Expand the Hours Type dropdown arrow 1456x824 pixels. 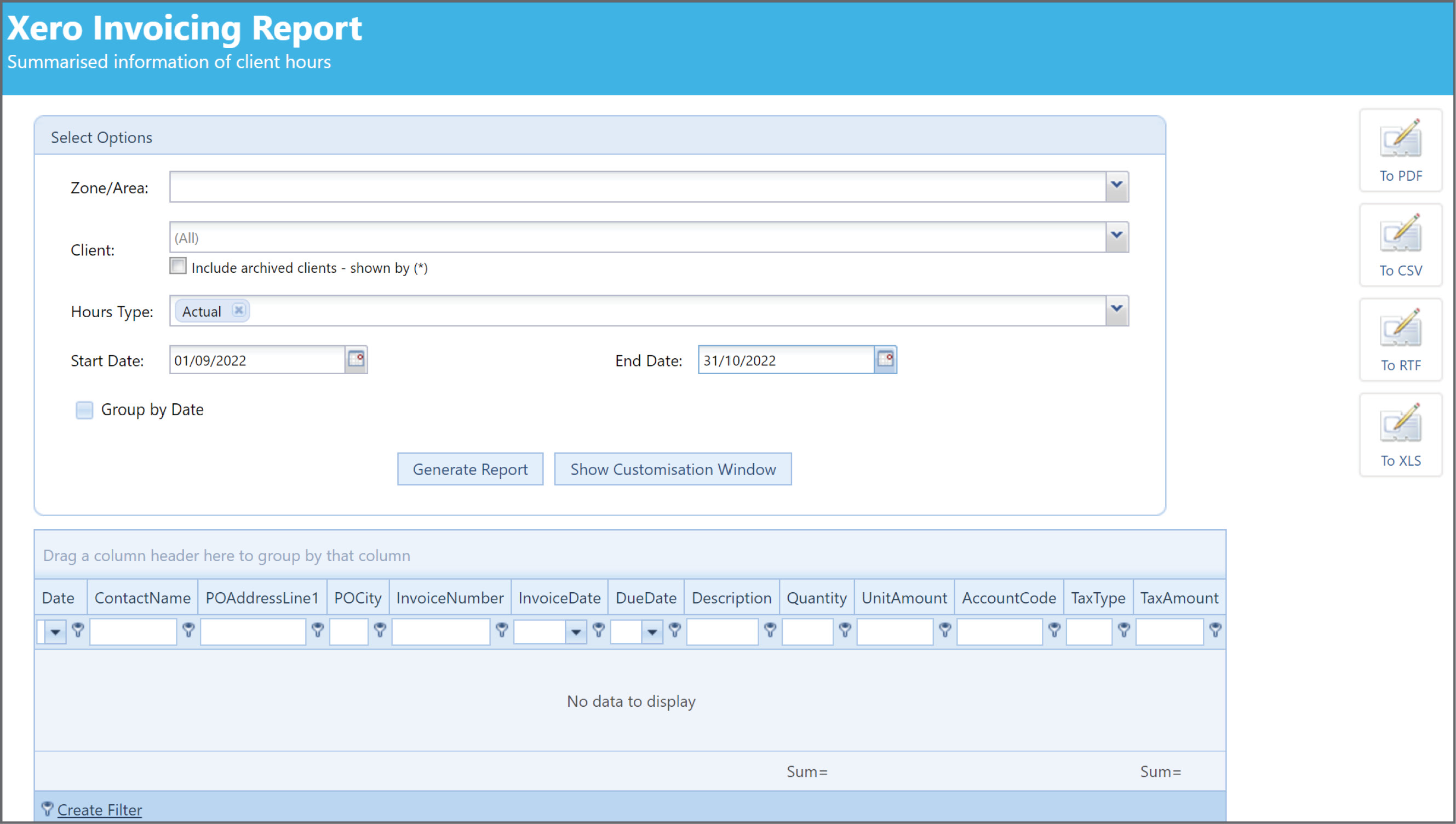[1116, 310]
